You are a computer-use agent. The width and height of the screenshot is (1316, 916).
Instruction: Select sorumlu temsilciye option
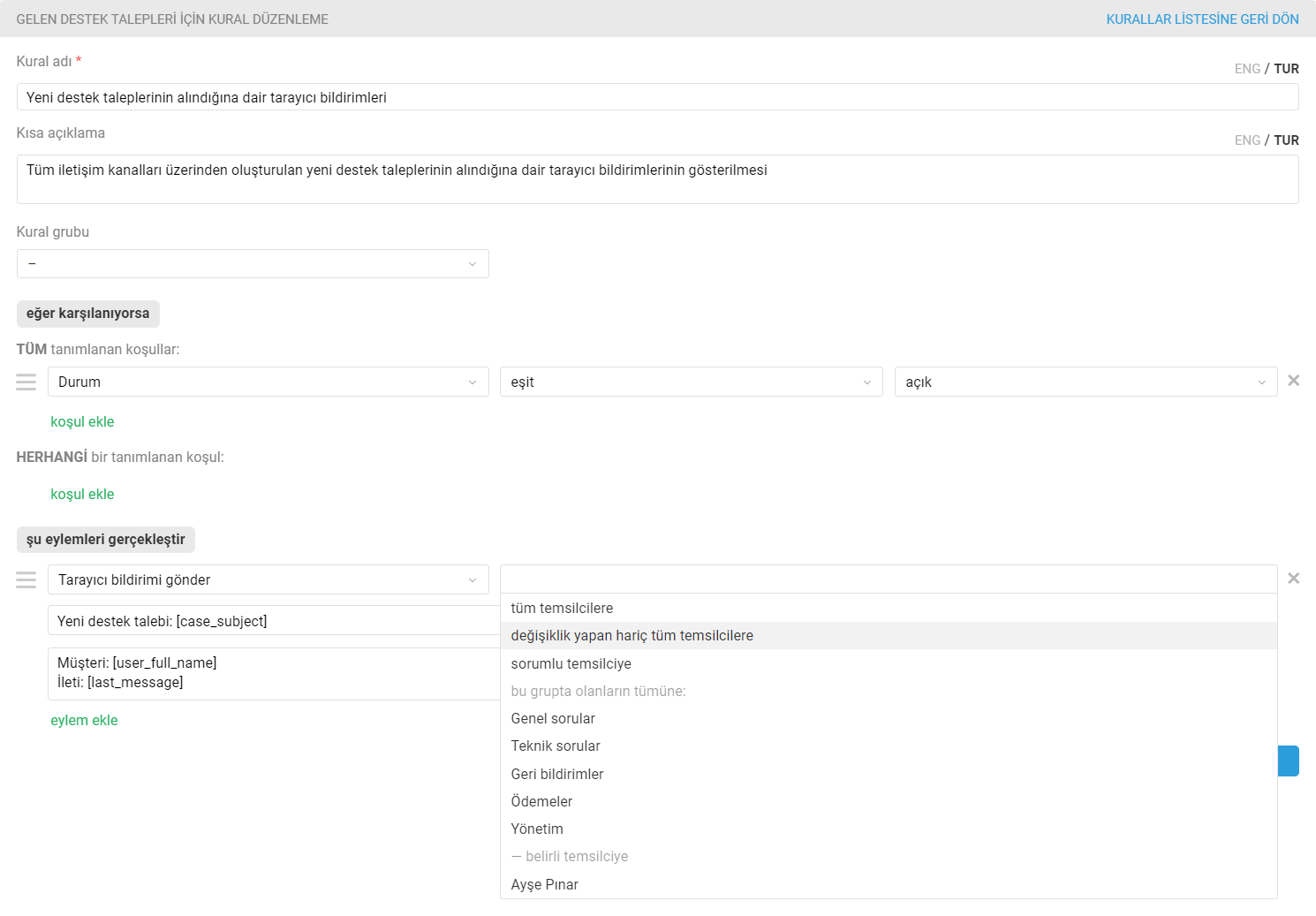(x=889, y=663)
